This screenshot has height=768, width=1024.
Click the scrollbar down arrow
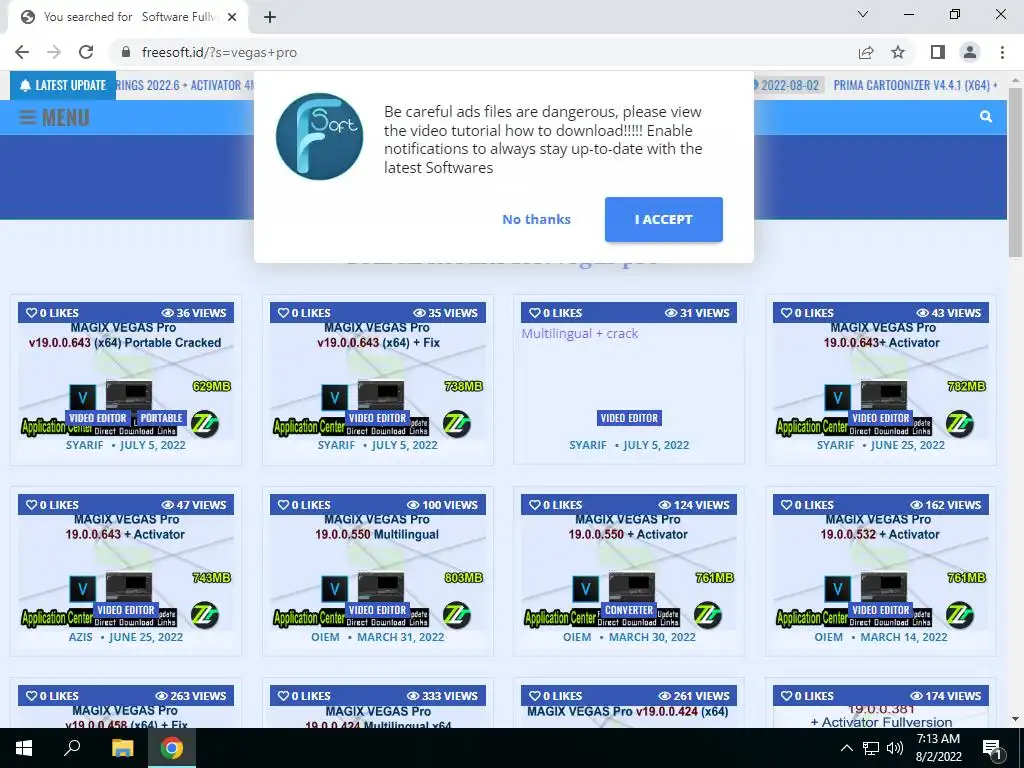pos(1015,719)
